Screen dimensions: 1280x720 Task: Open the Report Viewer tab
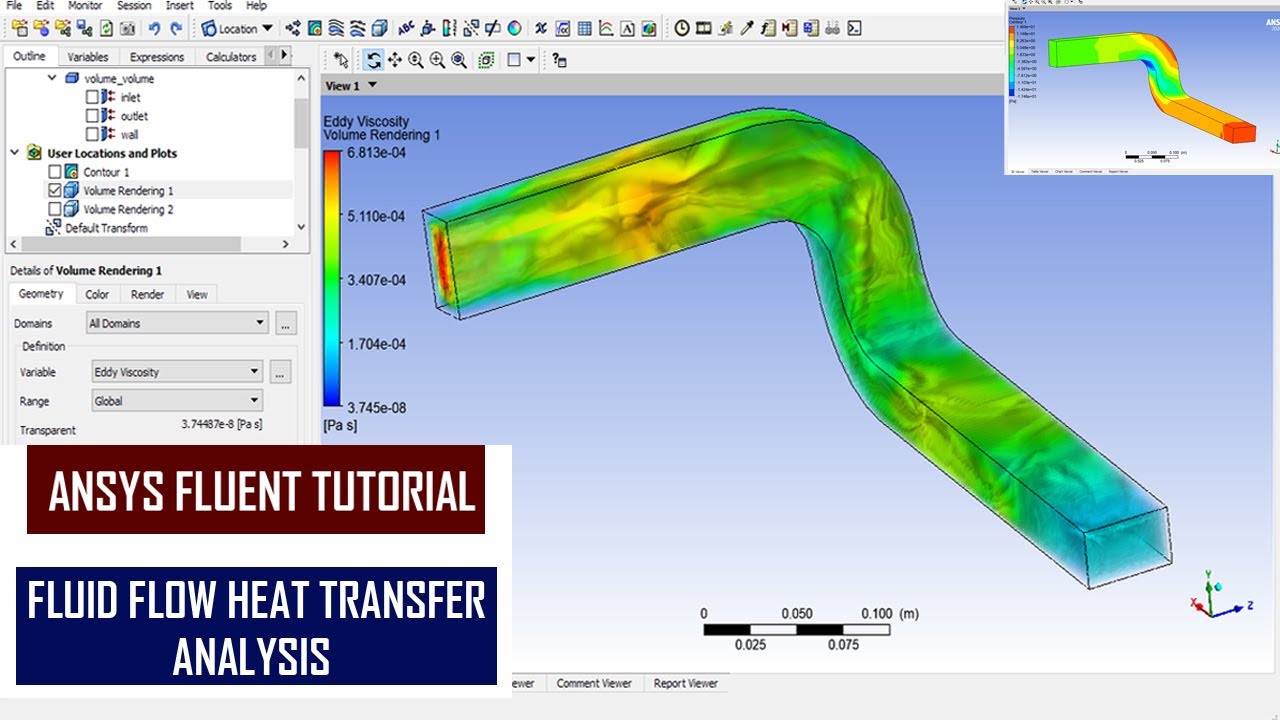point(686,683)
